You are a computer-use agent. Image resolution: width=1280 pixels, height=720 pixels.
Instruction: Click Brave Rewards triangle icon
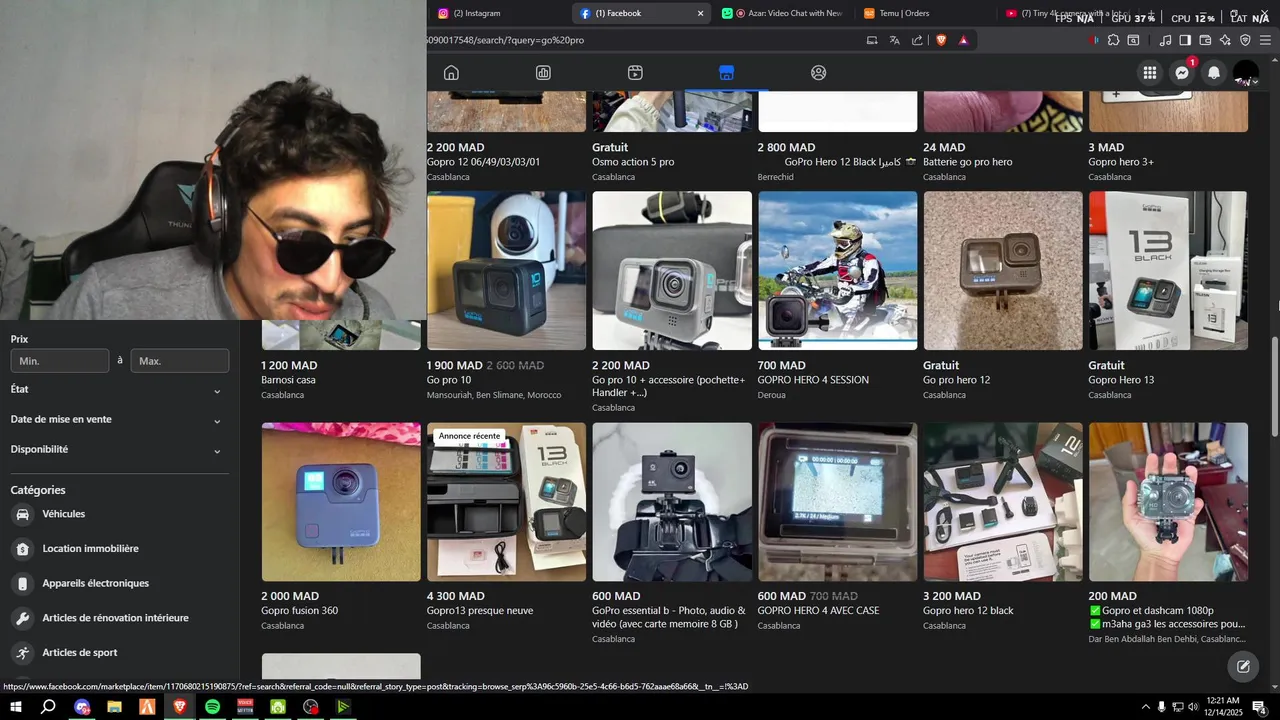[964, 40]
